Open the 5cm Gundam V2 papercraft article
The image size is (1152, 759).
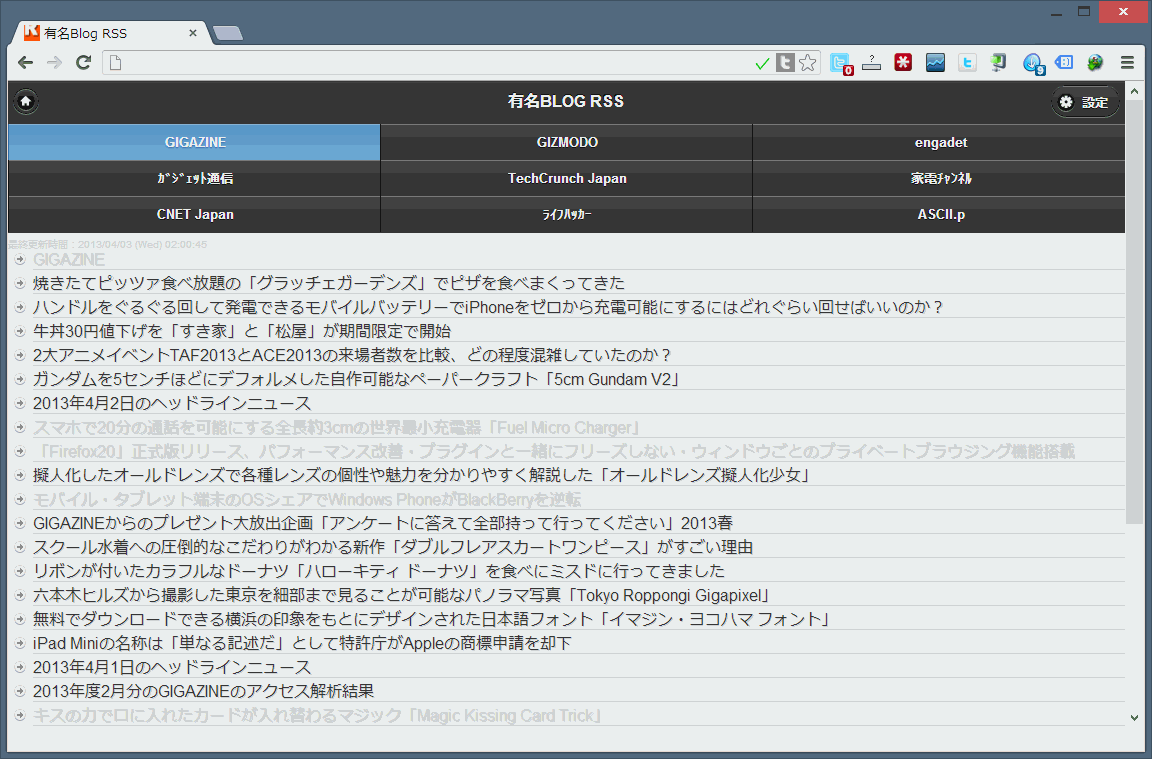click(x=356, y=379)
